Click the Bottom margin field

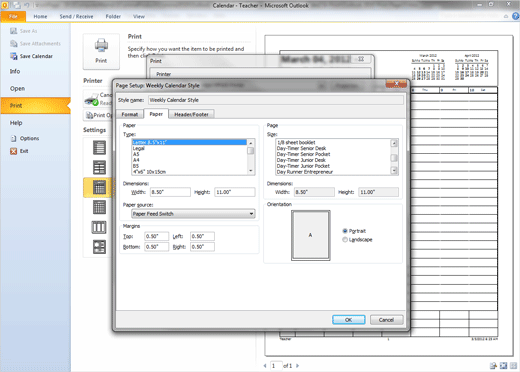[x=156, y=247]
